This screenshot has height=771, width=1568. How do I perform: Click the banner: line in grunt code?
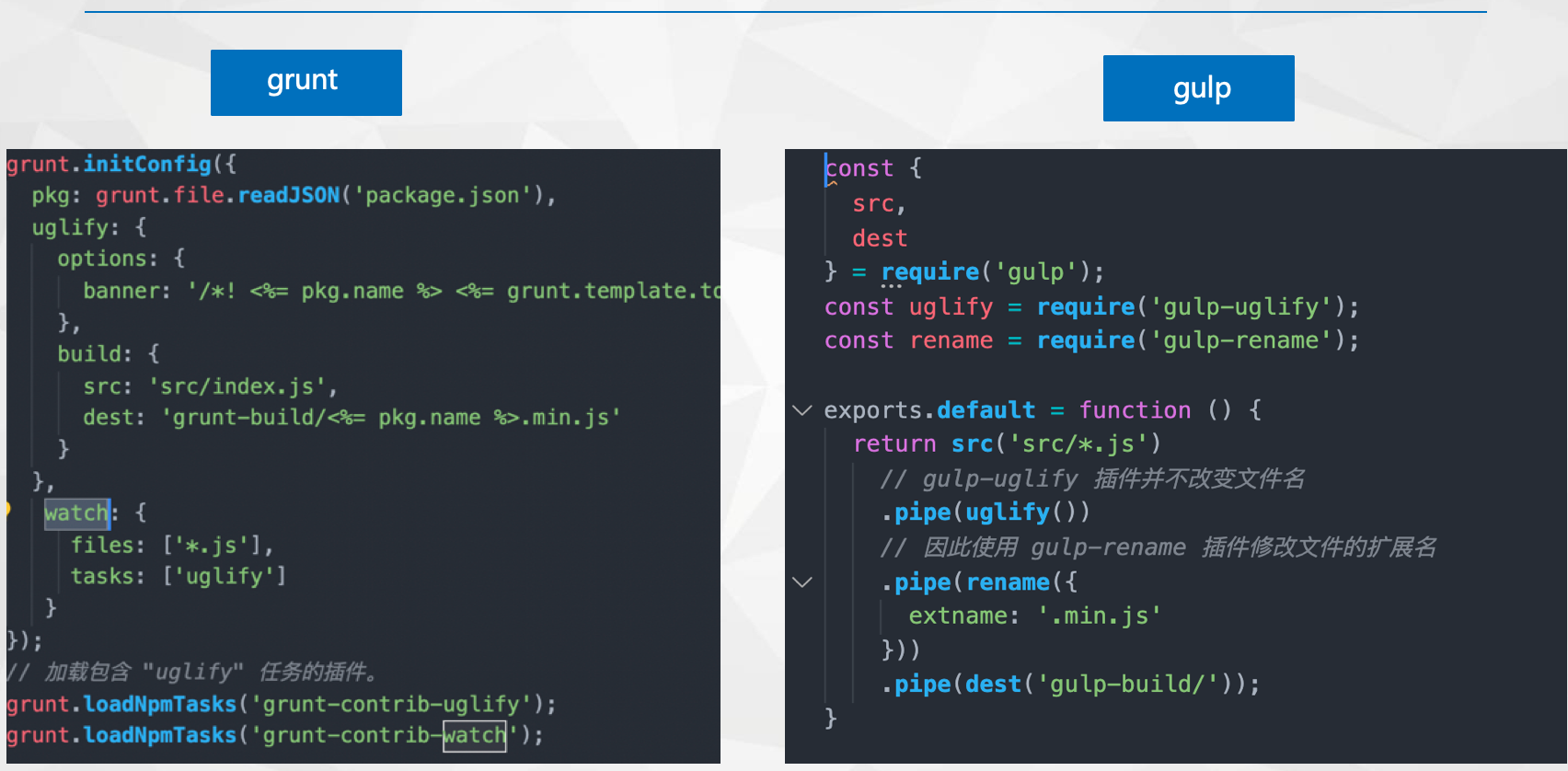pos(401,291)
